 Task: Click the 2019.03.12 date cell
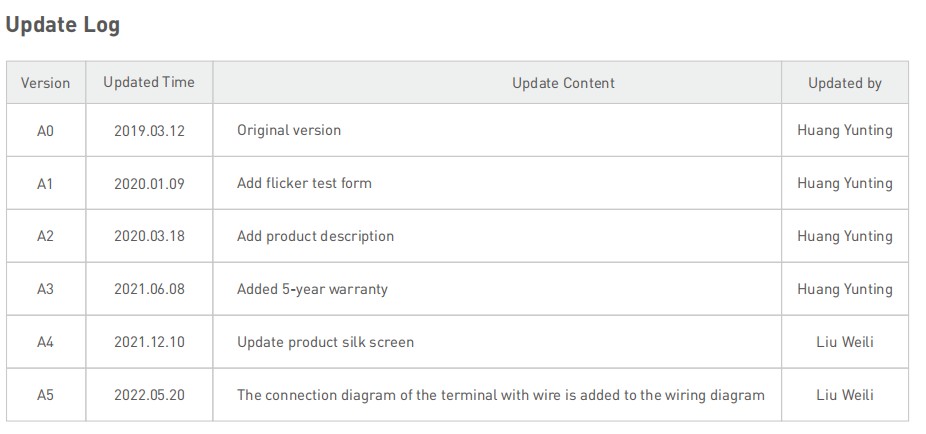point(149,130)
